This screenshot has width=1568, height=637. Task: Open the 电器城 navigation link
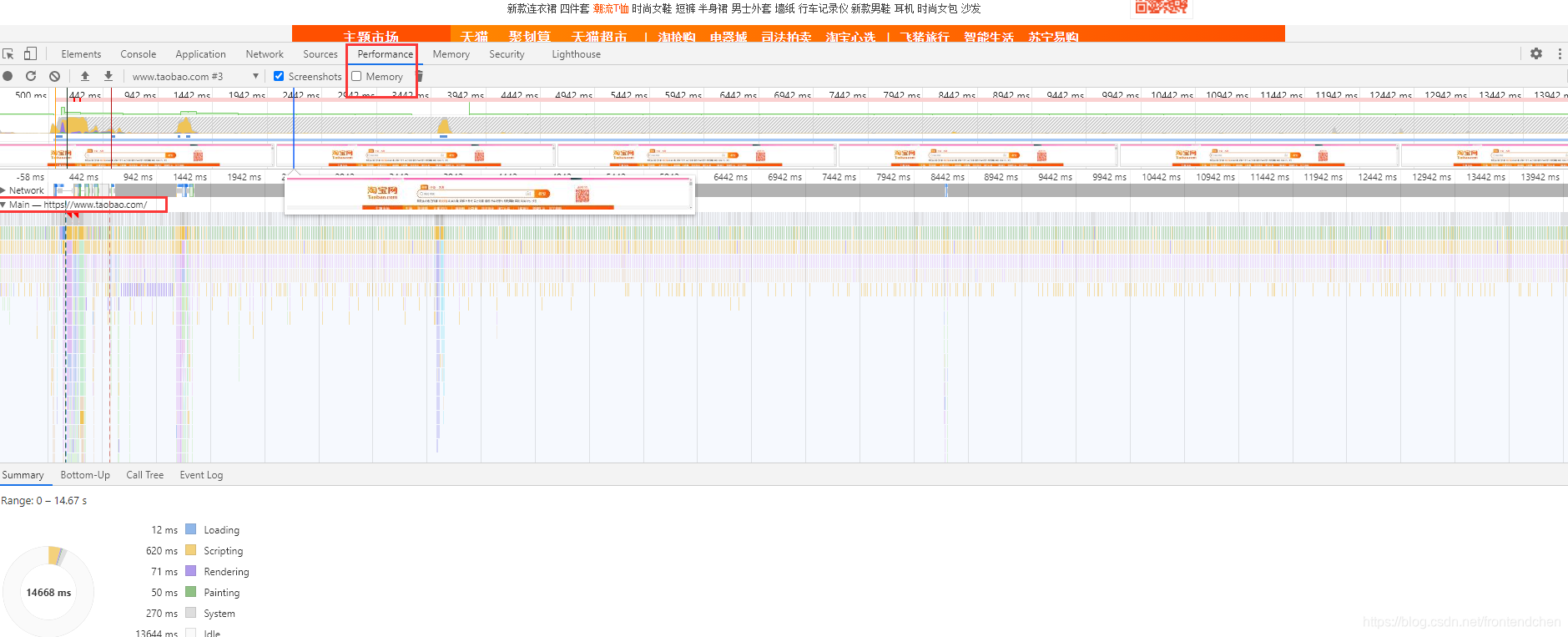click(x=729, y=37)
